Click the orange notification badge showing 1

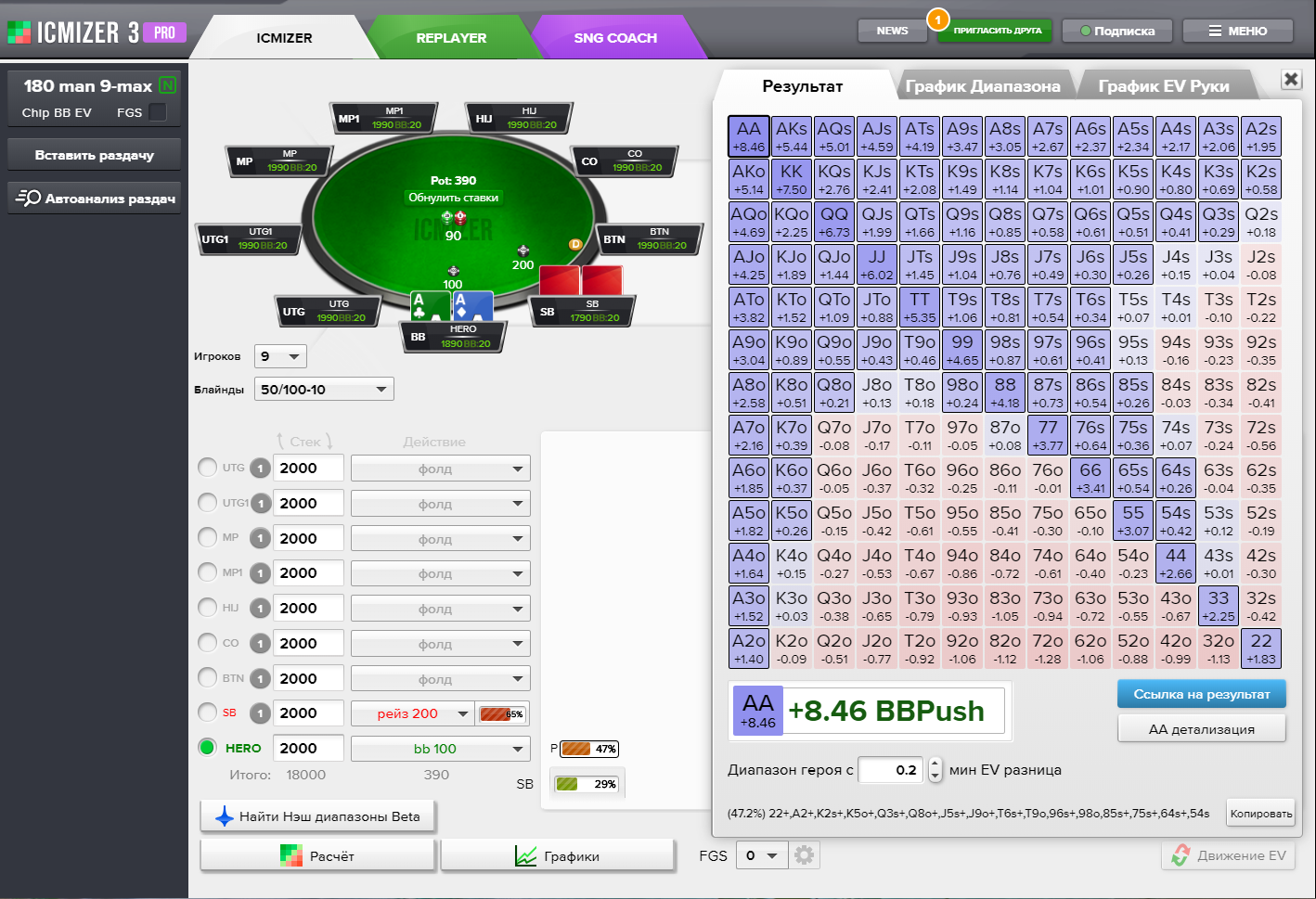pyautogui.click(x=938, y=19)
